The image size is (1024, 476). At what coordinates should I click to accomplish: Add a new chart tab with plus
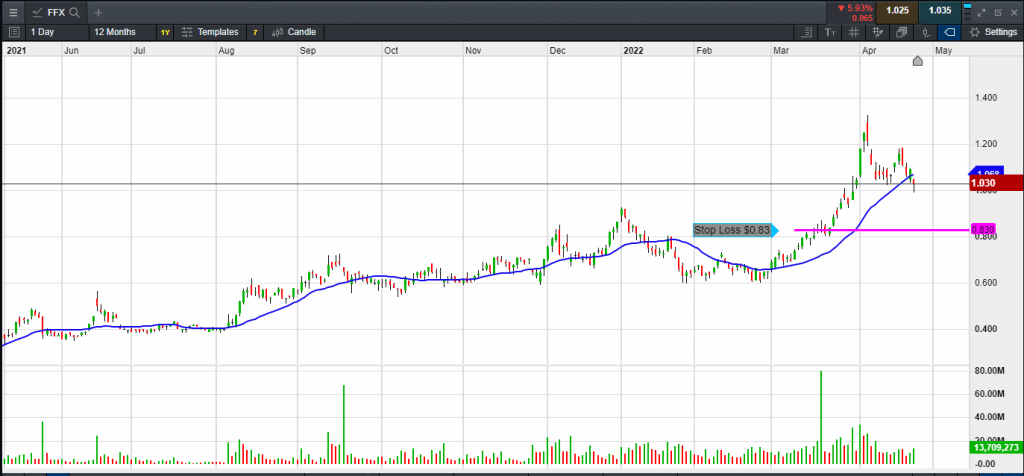point(98,12)
